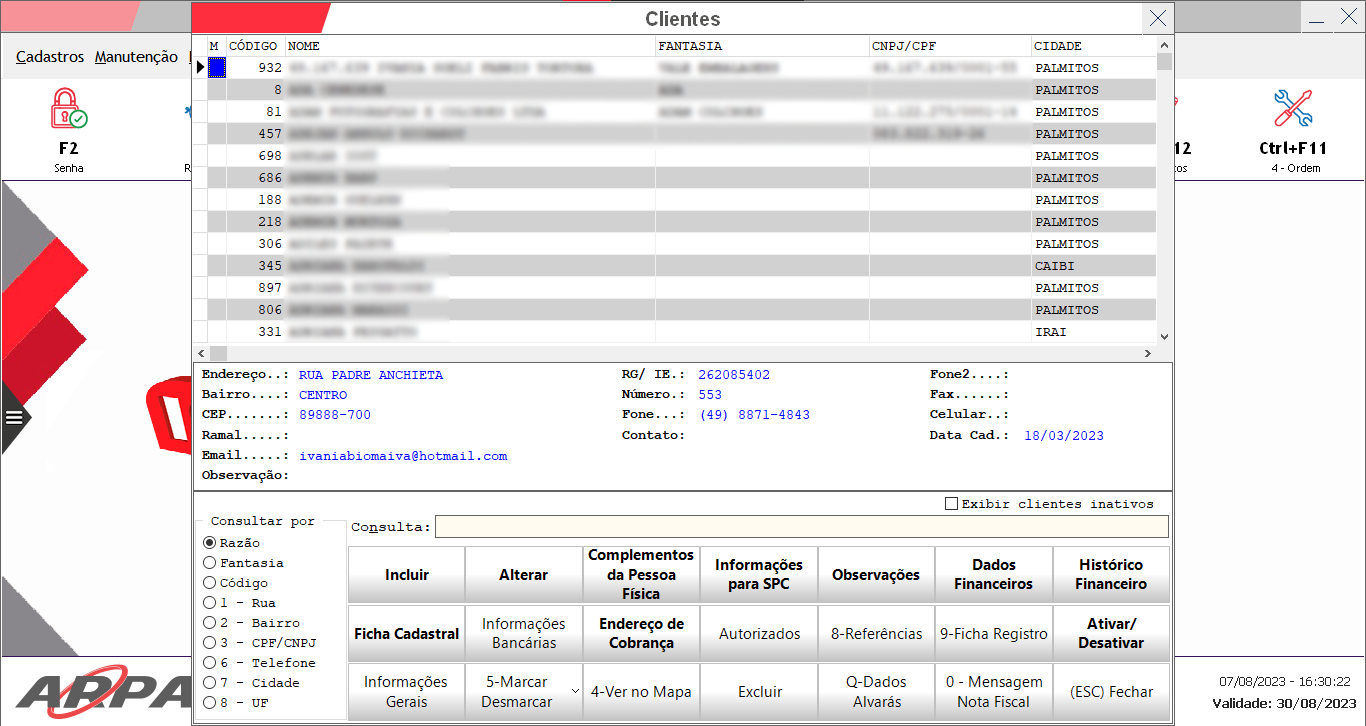1366x726 pixels.
Task: Open the Cadastros menu
Action: [x=50, y=57]
